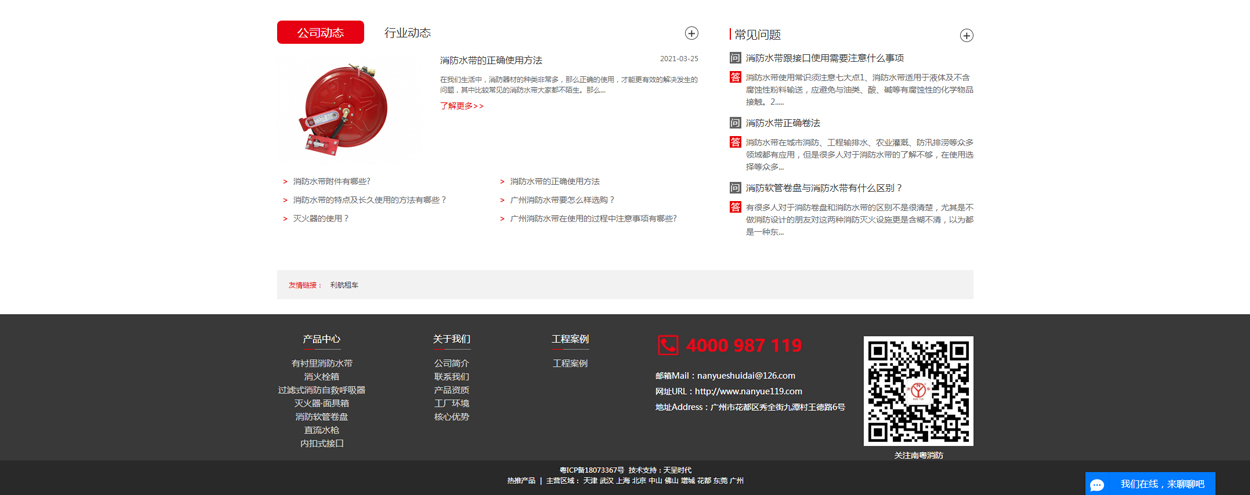Switch to the 公司动态 tab
1250x495 pixels.
coord(320,33)
